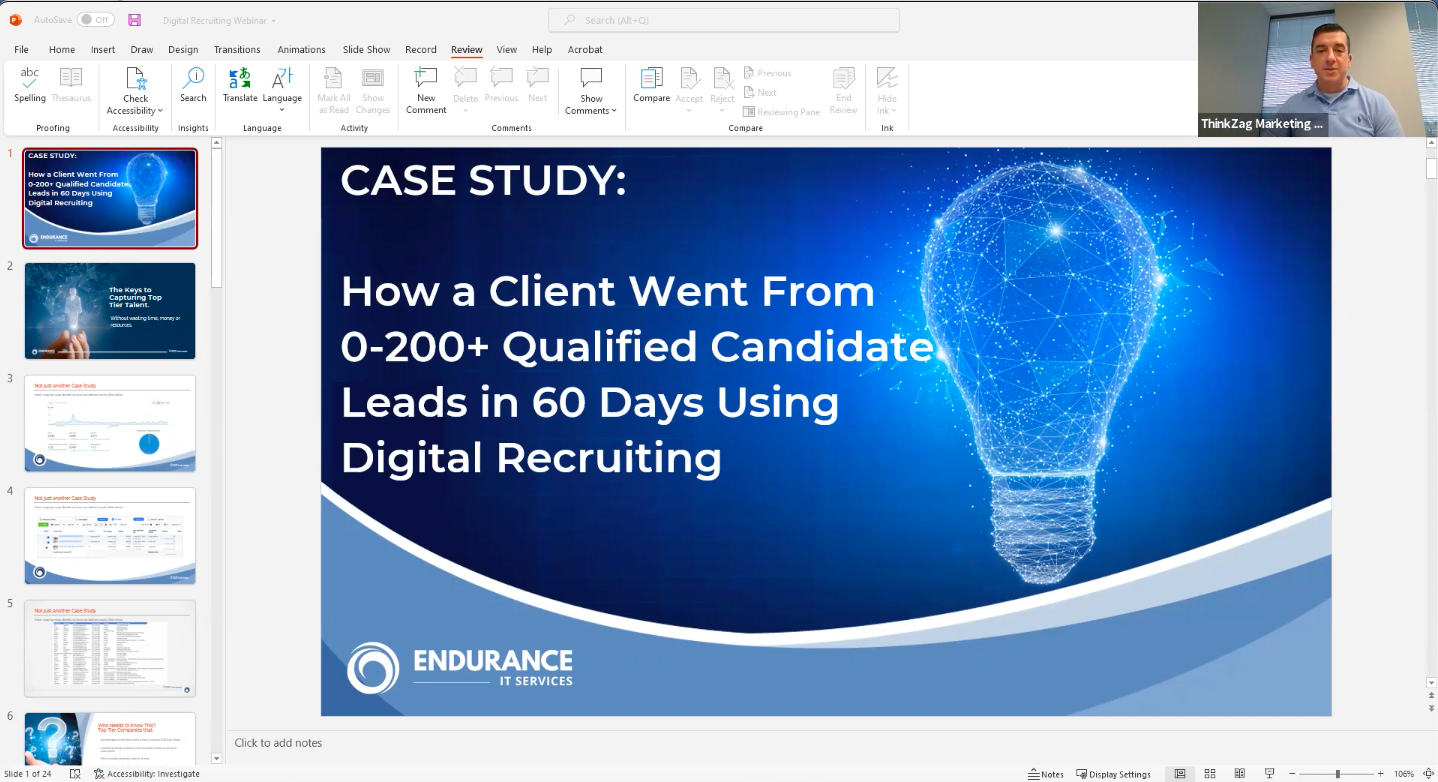Click End Review
The height and width of the screenshot is (782, 1438).
(844, 90)
